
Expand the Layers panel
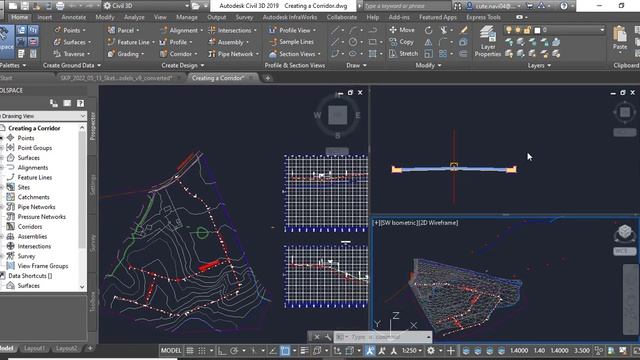tap(538, 65)
